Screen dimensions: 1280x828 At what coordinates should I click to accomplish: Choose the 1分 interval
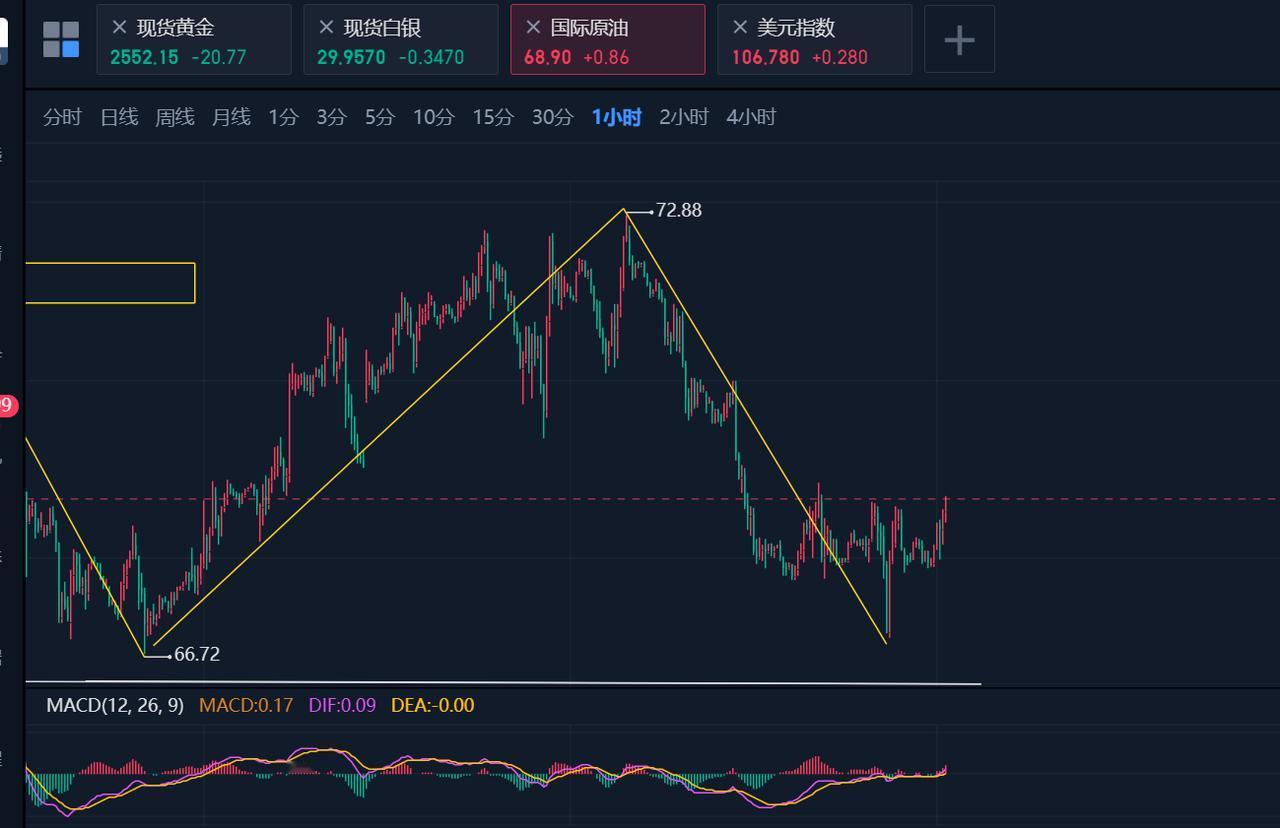pyautogui.click(x=283, y=117)
